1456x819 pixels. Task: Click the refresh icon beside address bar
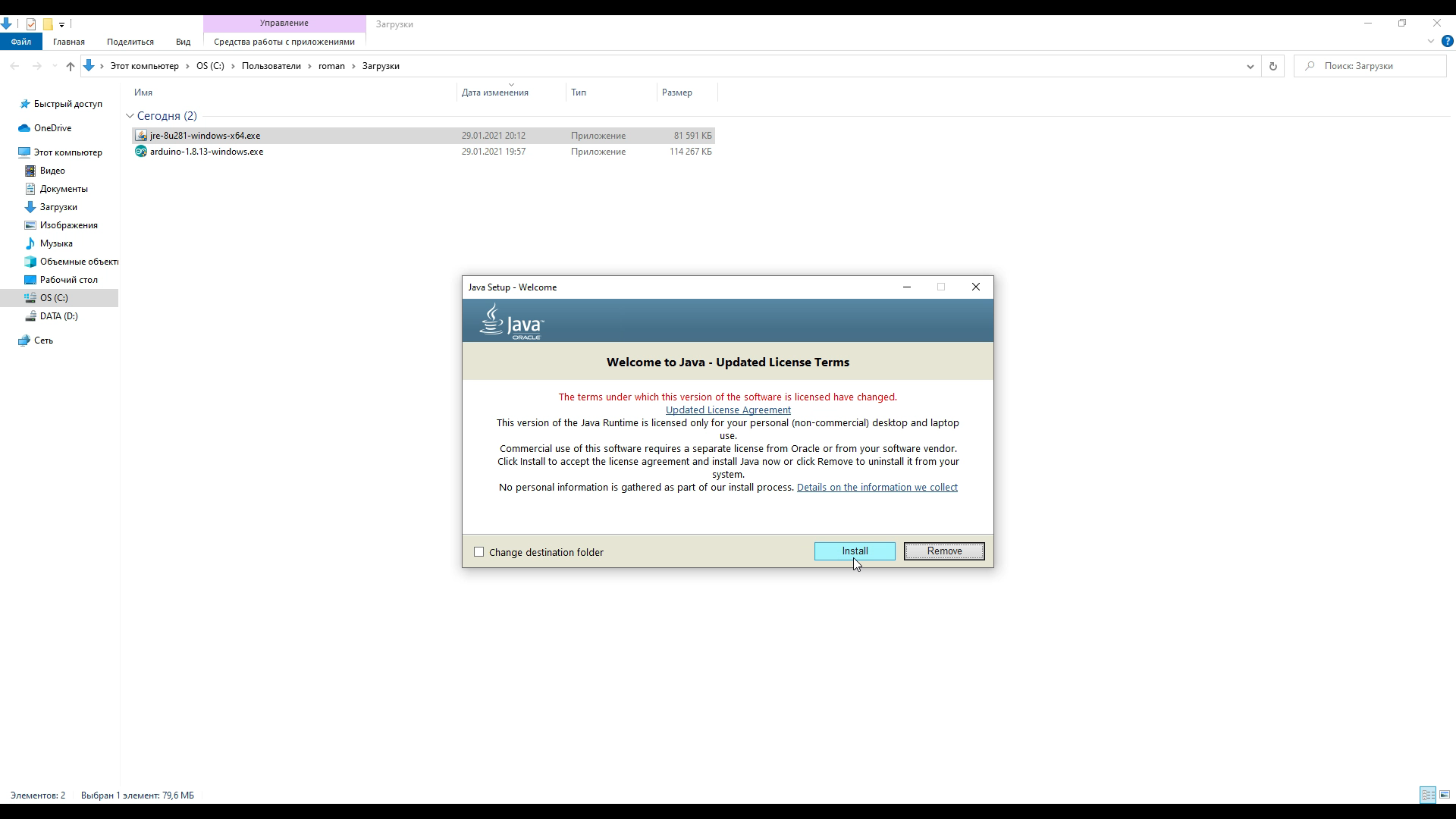[1272, 67]
